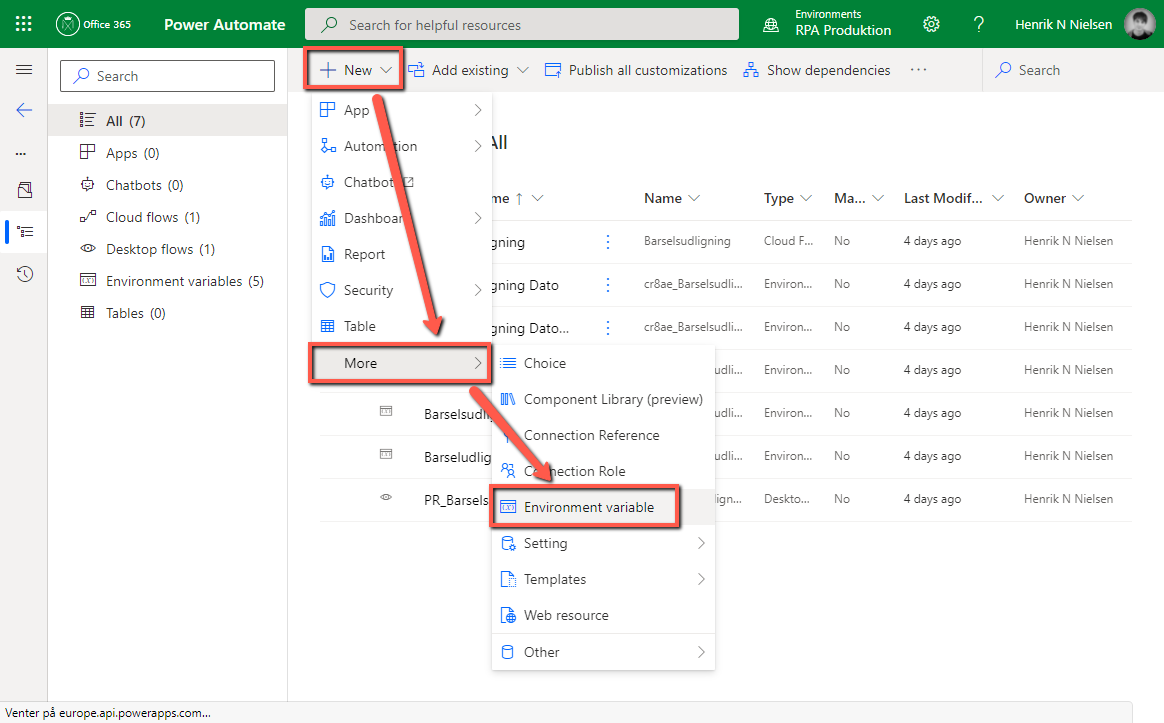Select Dashboard in the New menu
1164x723 pixels.
(402, 218)
